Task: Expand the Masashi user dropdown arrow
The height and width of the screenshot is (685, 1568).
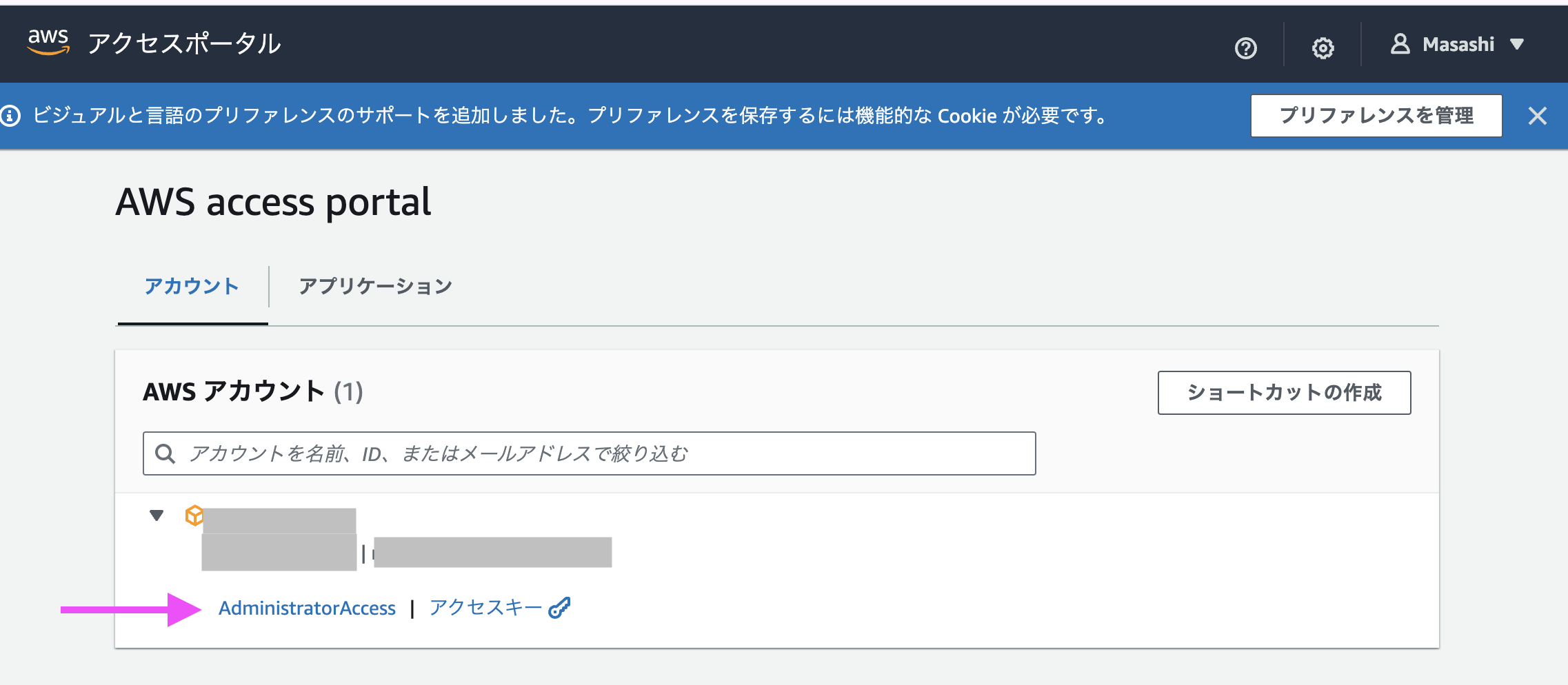Action: (x=1516, y=44)
